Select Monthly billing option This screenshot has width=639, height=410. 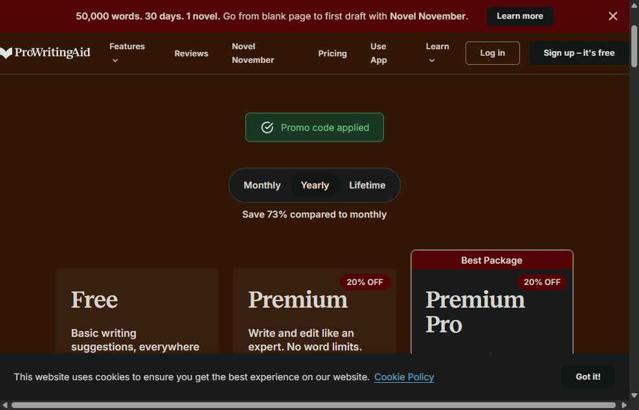(x=262, y=185)
